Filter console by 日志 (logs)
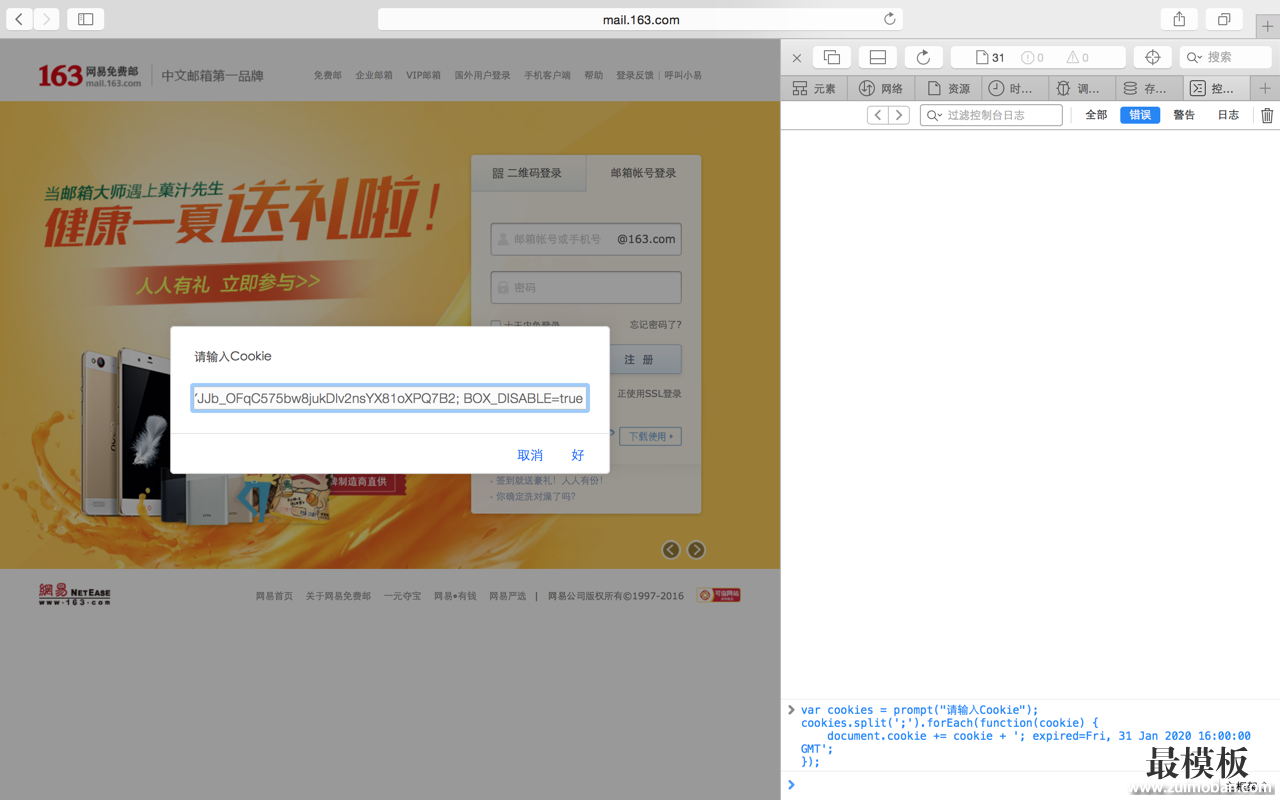The width and height of the screenshot is (1280, 800). (1228, 115)
